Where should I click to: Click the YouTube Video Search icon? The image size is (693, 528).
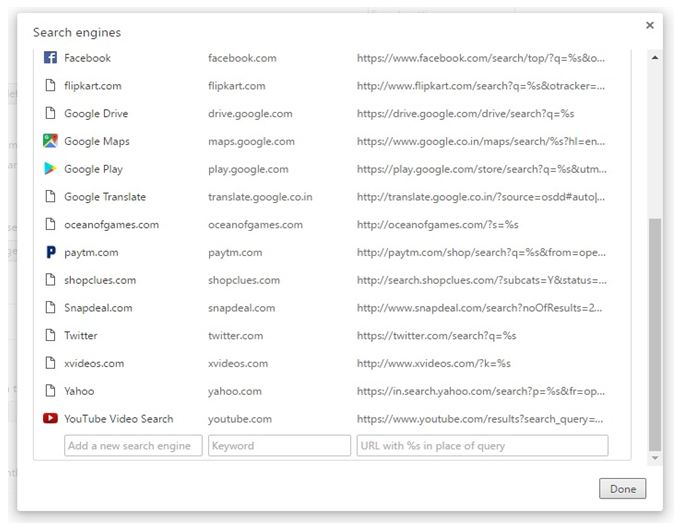pos(50,418)
